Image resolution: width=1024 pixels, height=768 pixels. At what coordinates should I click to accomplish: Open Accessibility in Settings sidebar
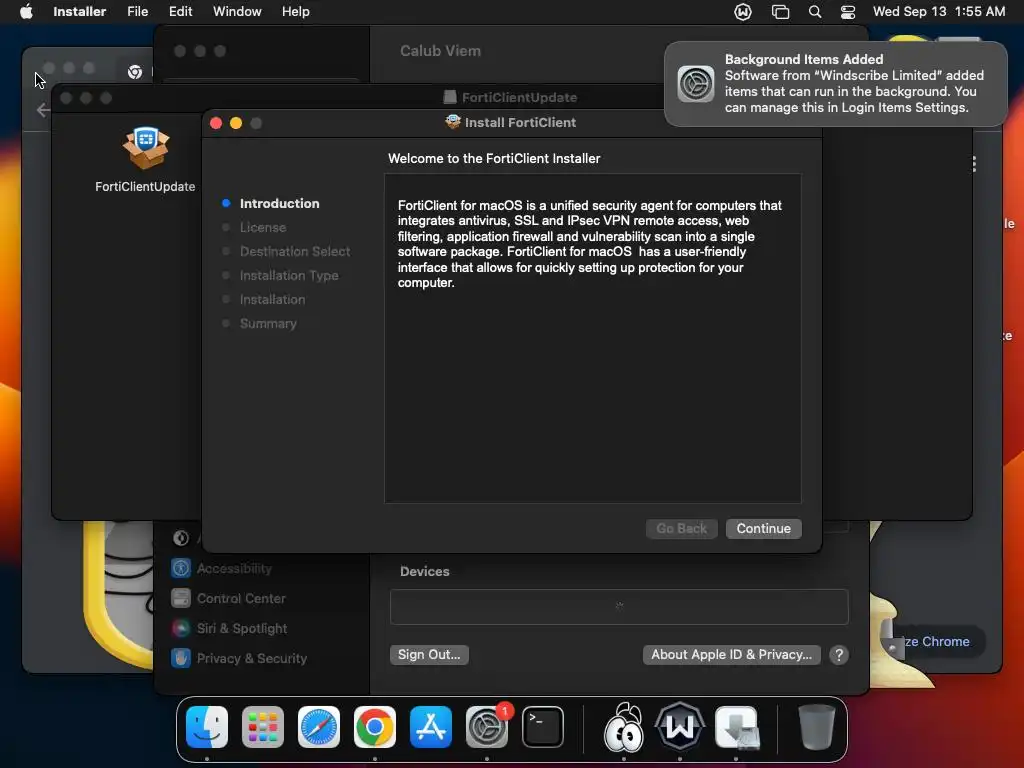[x=234, y=568]
